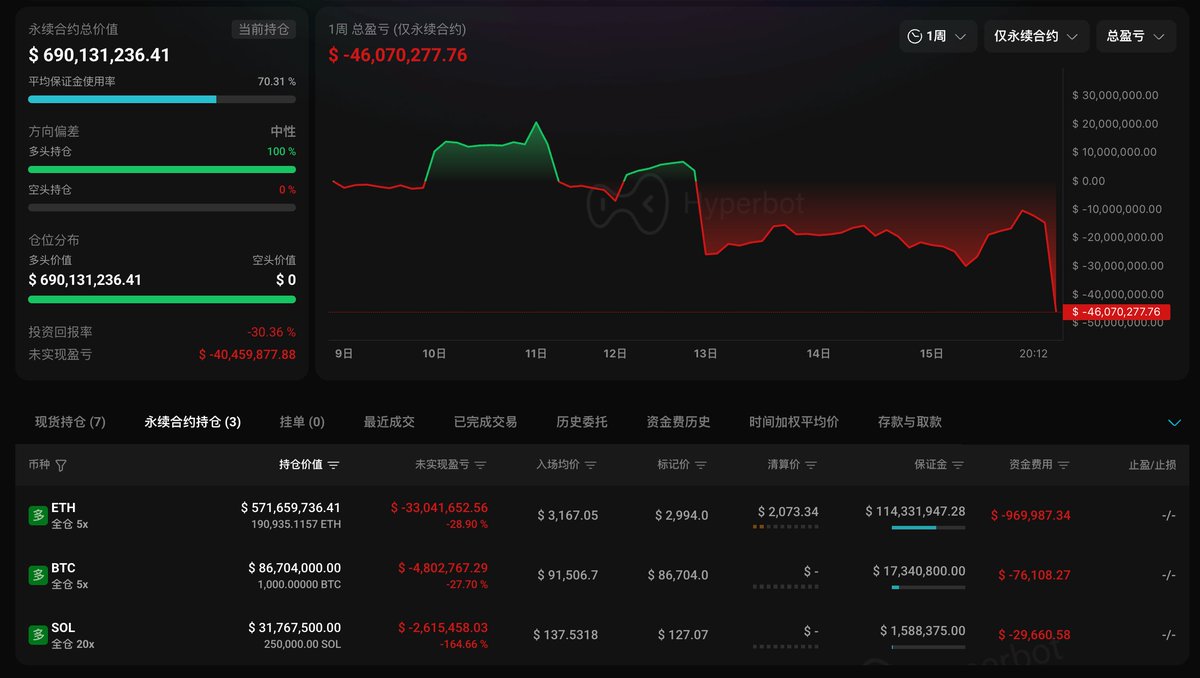Click SOL funding fee $-29,660.58

(x=1034, y=635)
